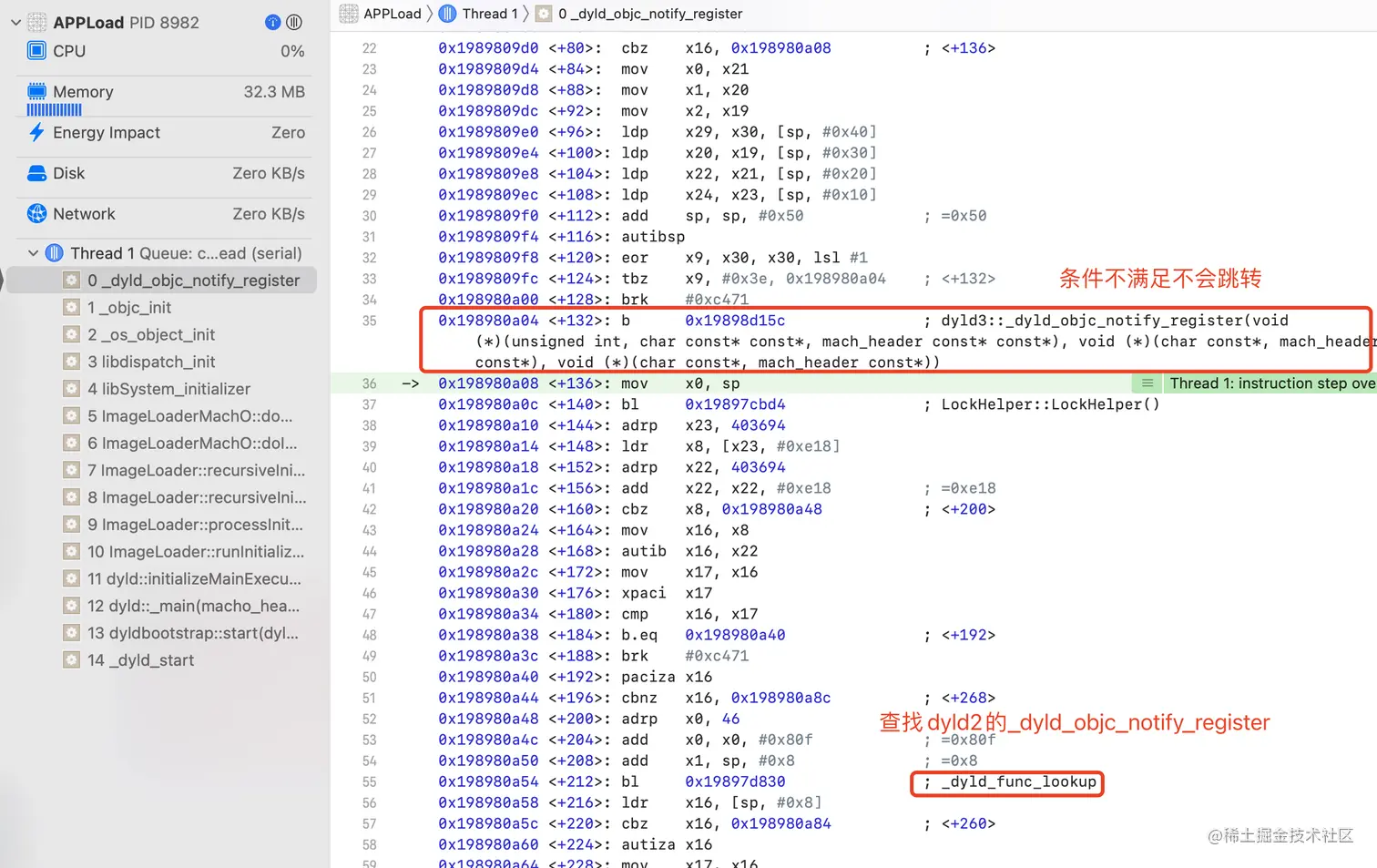Click the Thread 1 breadcrumb in jump bar
Viewport: 1377px width, 868px height.
click(490, 14)
